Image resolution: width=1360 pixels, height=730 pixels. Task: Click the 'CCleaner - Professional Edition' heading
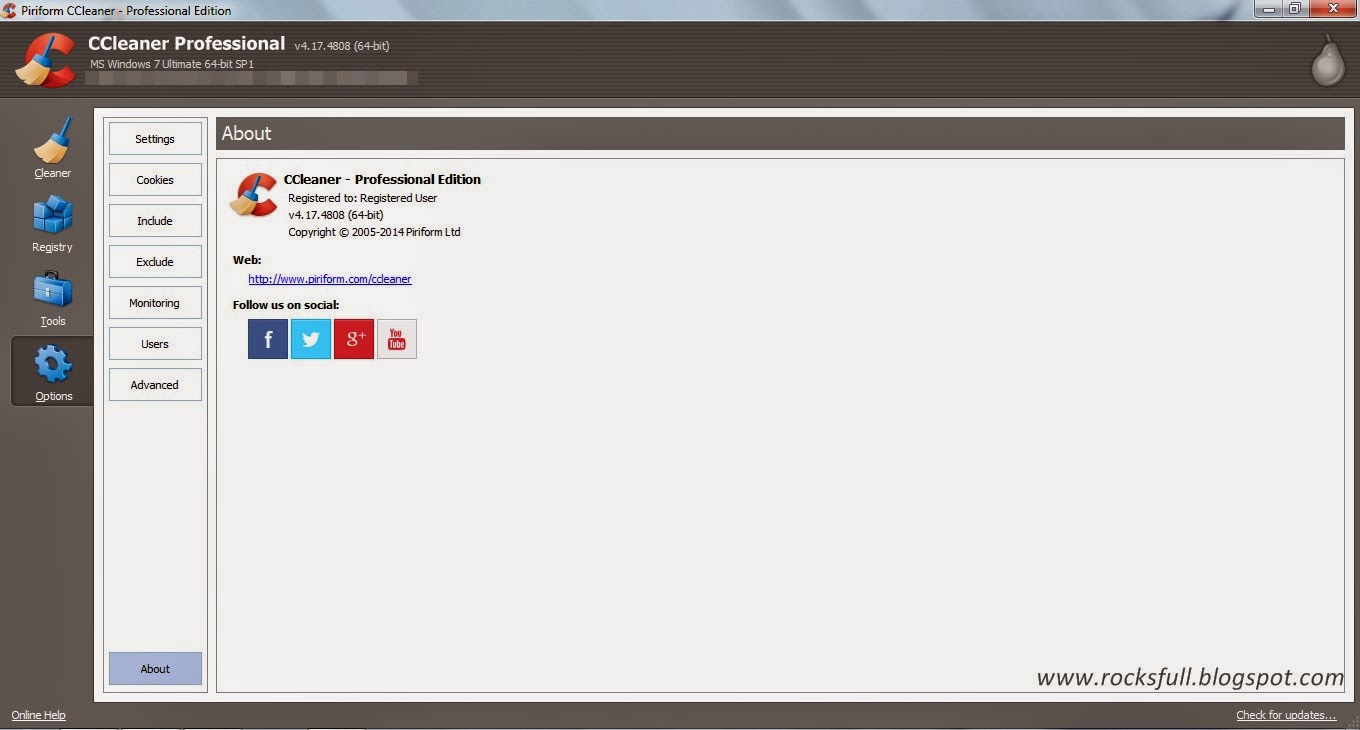pos(382,179)
